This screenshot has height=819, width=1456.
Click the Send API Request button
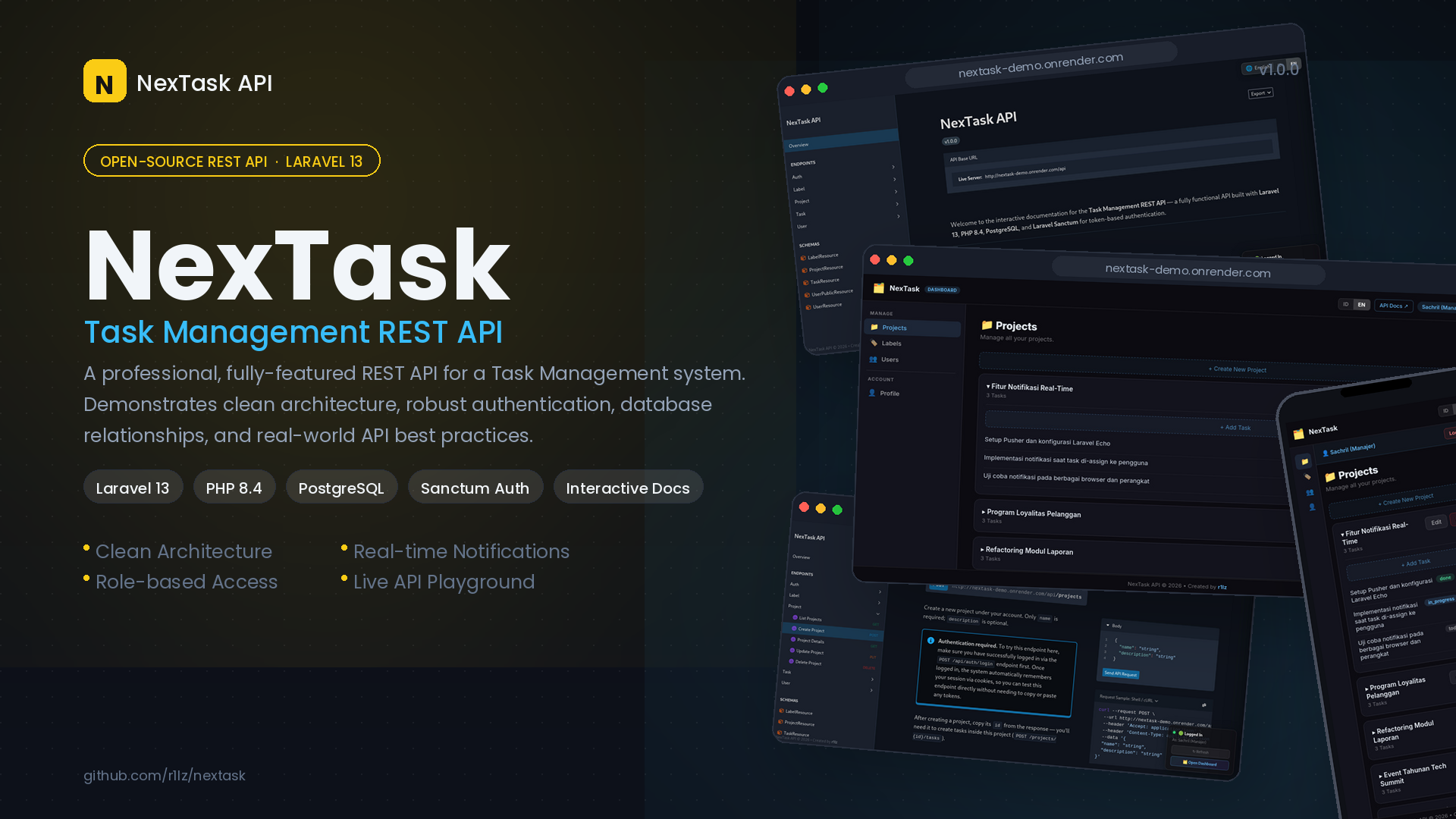1120,673
